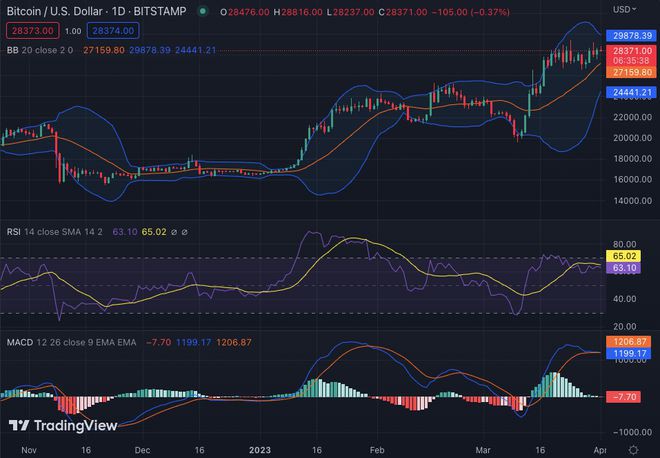The width and height of the screenshot is (660, 458).
Task: Select the MACD indicator legend label
Action: 20,342
